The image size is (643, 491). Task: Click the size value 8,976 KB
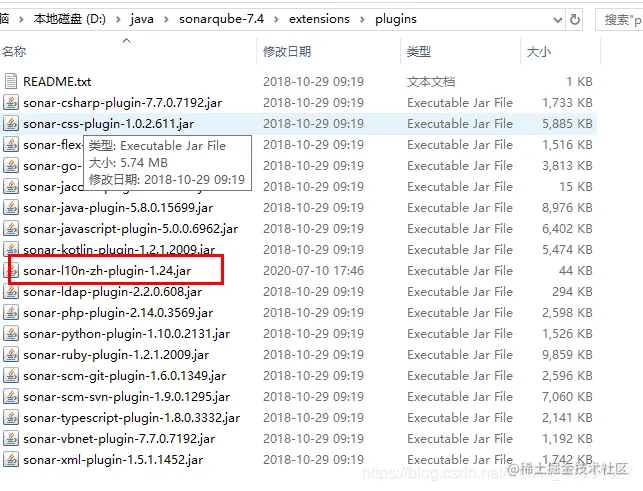point(567,208)
